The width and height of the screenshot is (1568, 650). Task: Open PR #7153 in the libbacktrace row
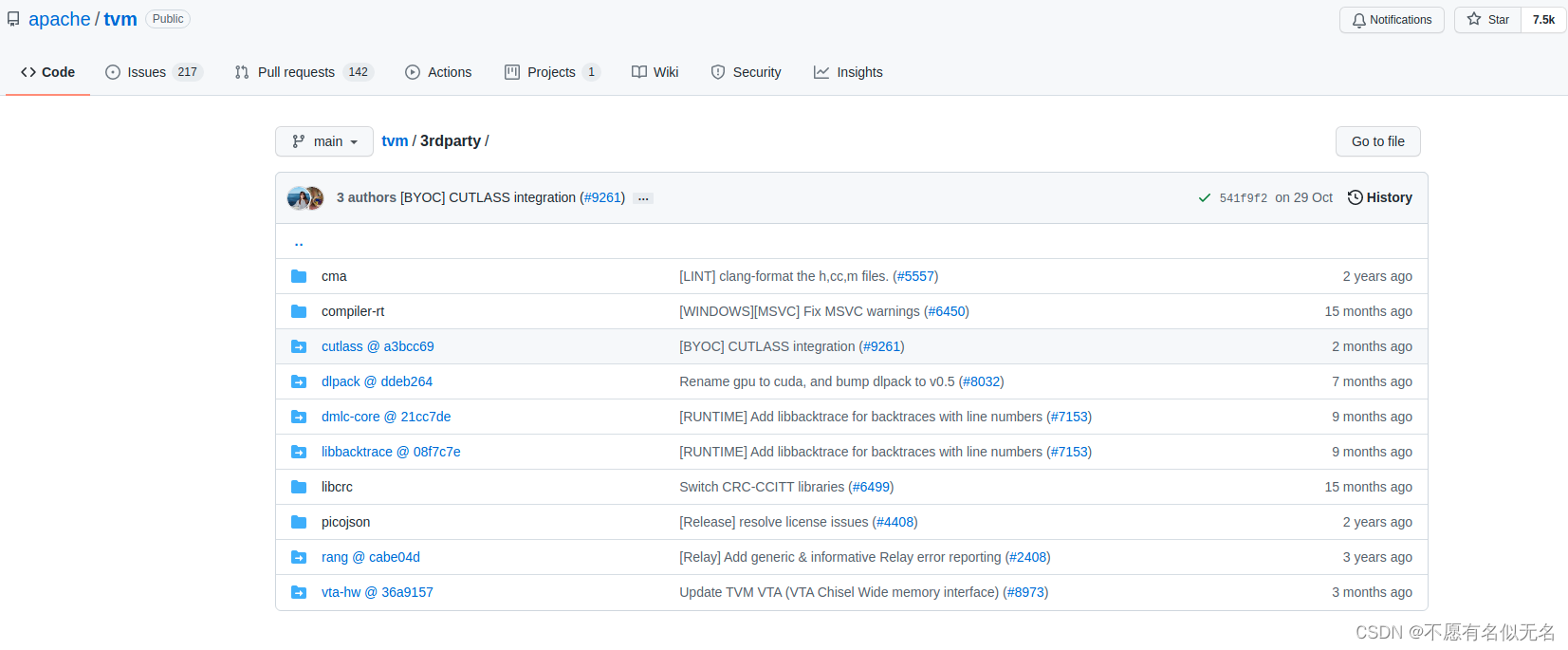pos(1069,452)
